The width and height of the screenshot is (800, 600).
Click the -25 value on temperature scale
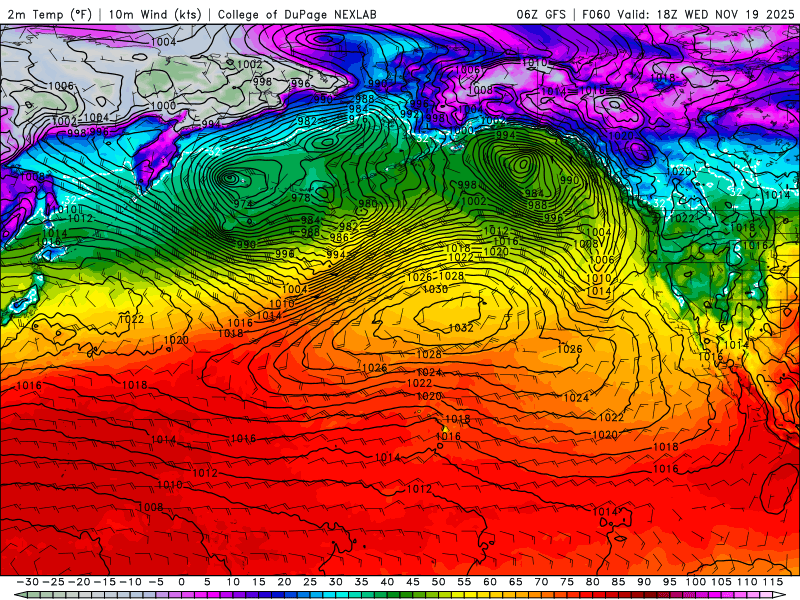point(54,582)
